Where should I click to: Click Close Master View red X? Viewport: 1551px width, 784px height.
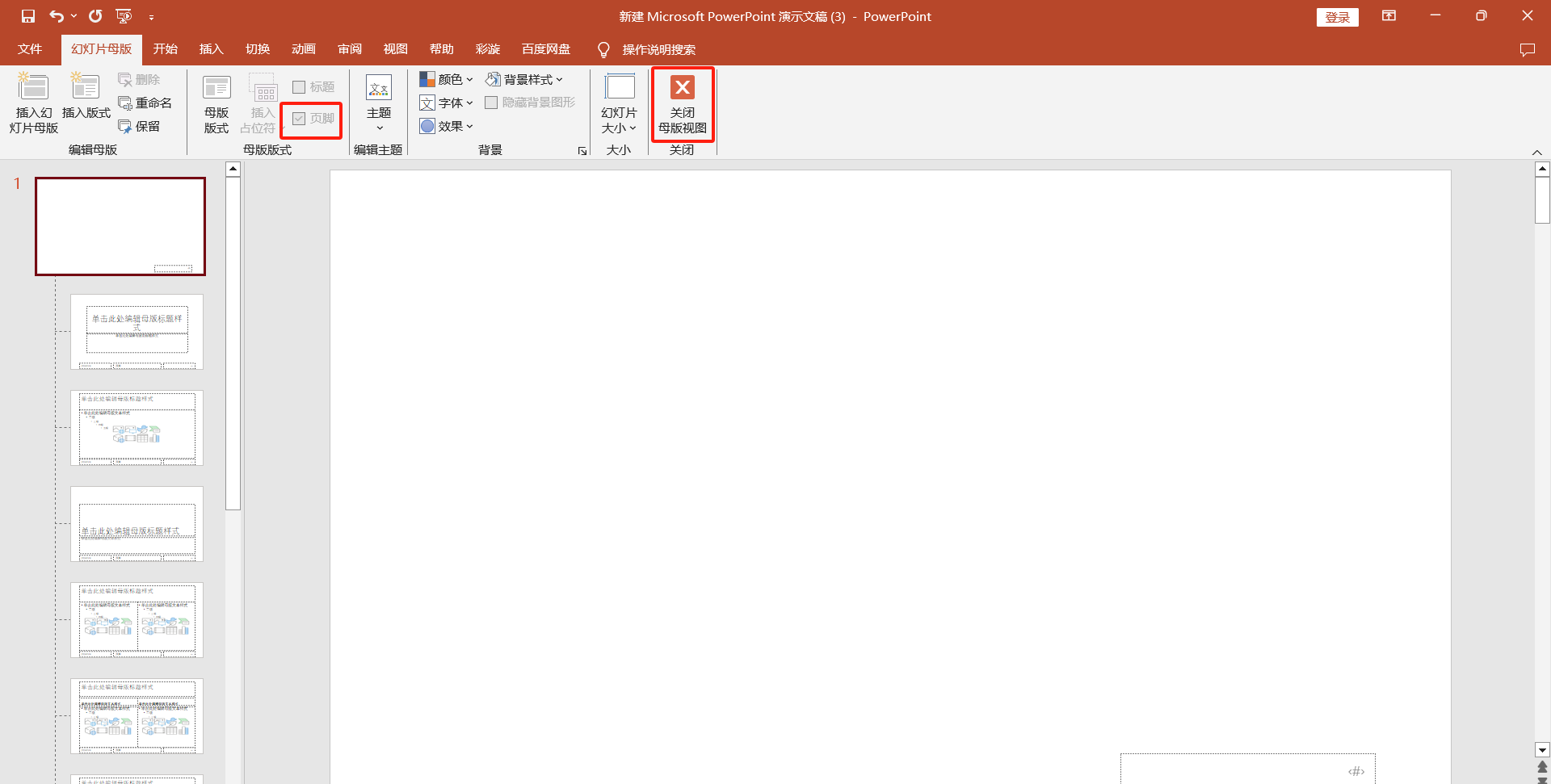(682, 87)
